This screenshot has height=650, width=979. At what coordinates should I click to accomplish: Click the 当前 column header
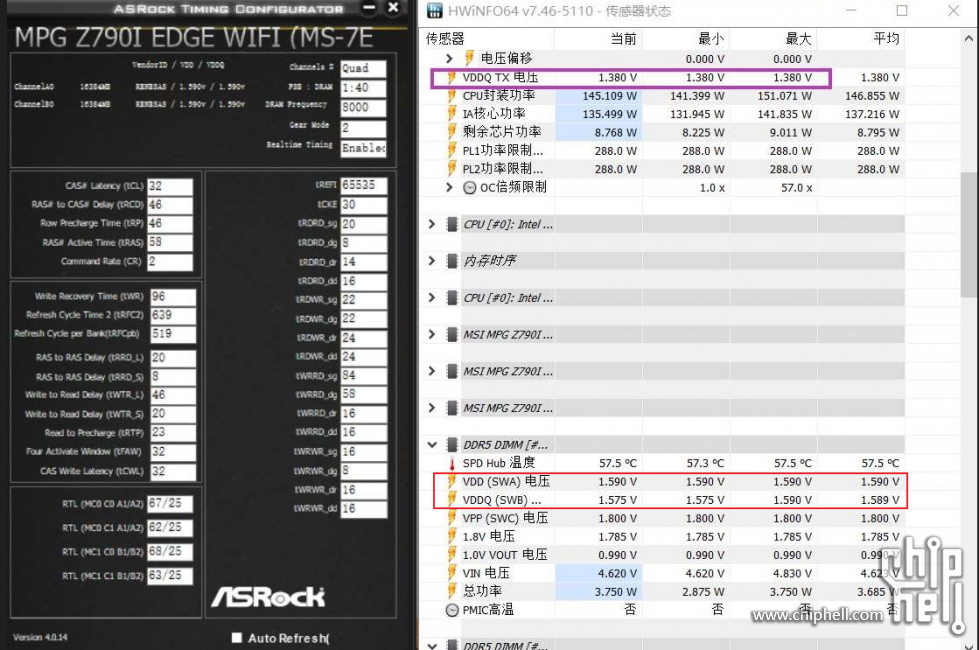click(x=623, y=39)
